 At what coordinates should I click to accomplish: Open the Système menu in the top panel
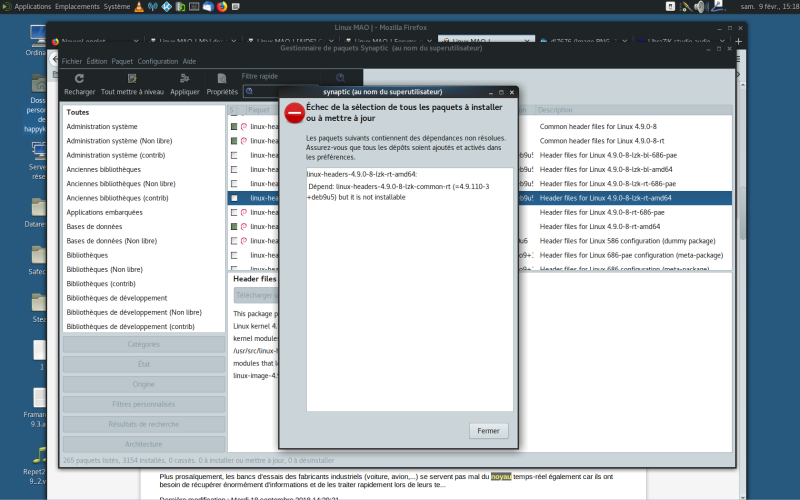pyautogui.click(x=117, y=7)
